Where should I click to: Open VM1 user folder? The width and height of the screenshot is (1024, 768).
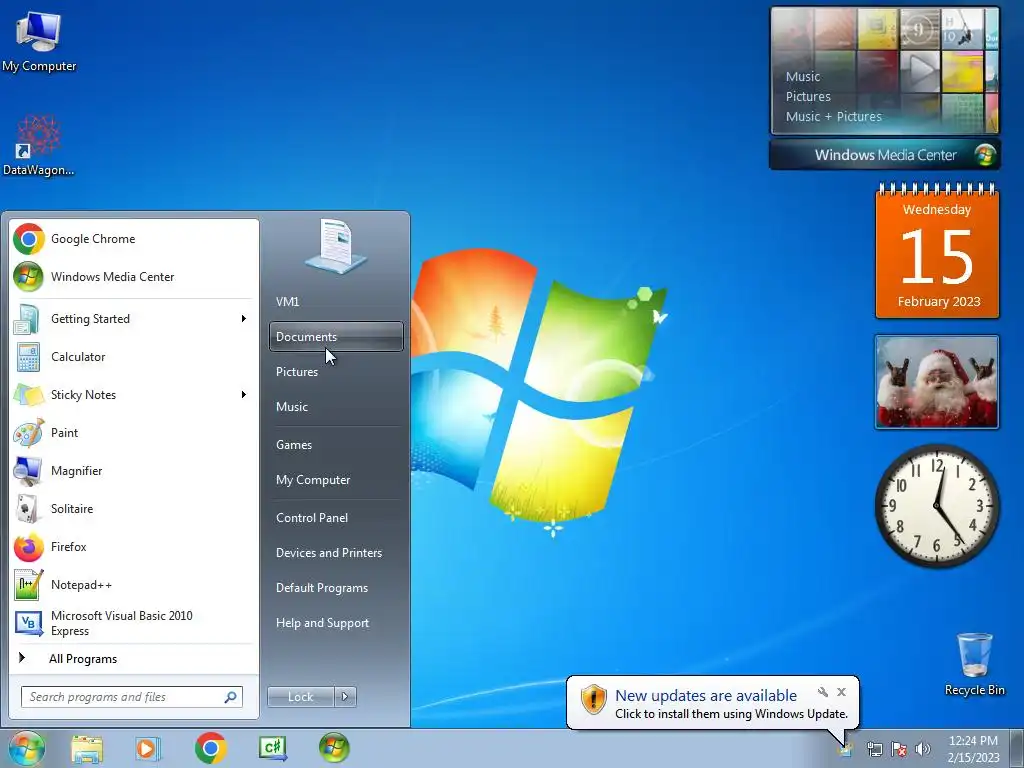click(x=336, y=302)
